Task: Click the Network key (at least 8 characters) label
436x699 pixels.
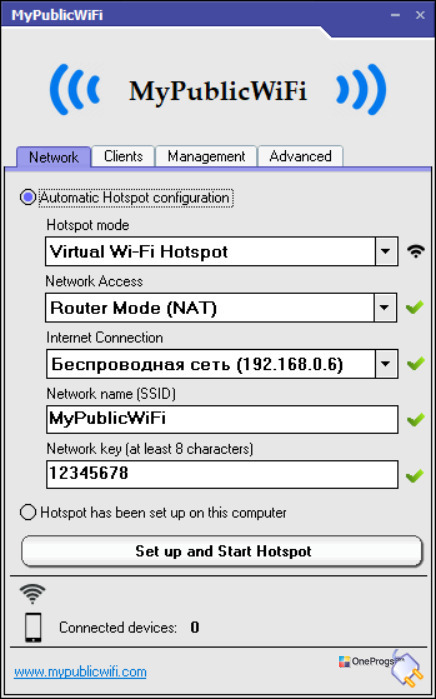Action: (150, 449)
